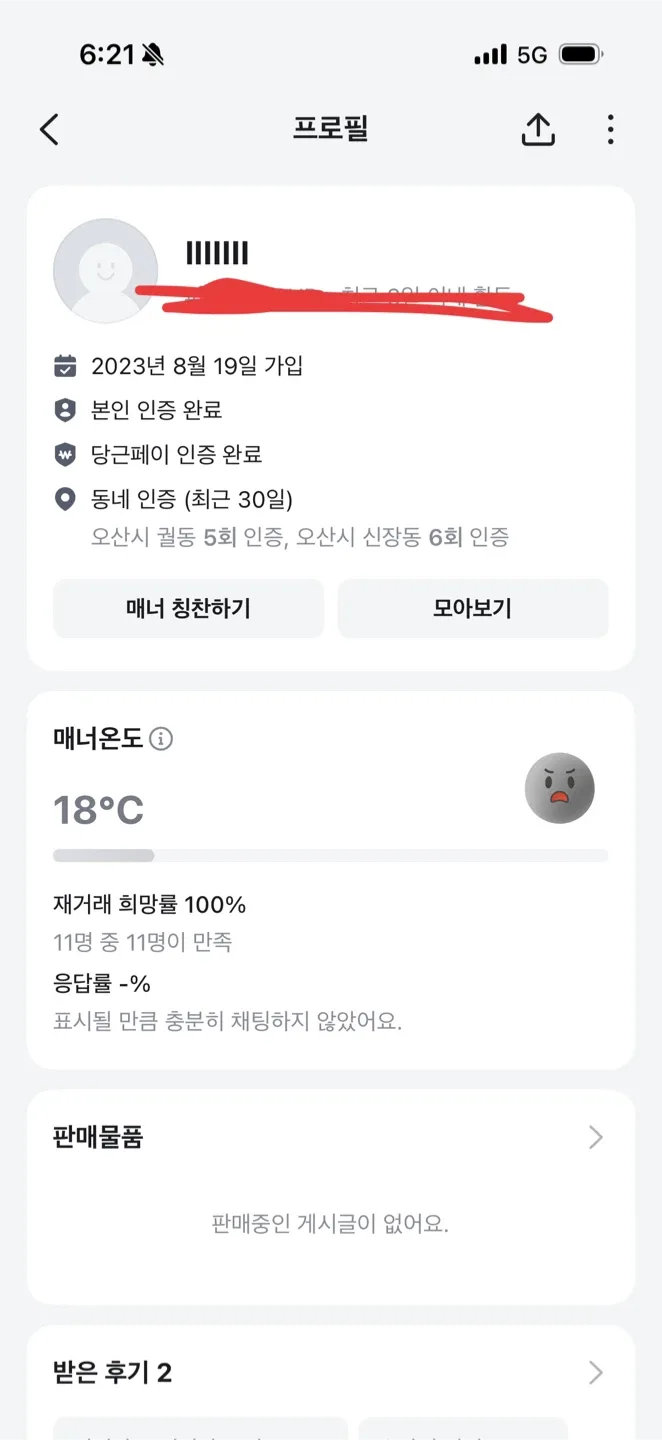Expand the 판매물품 section chevron

point(596,1137)
